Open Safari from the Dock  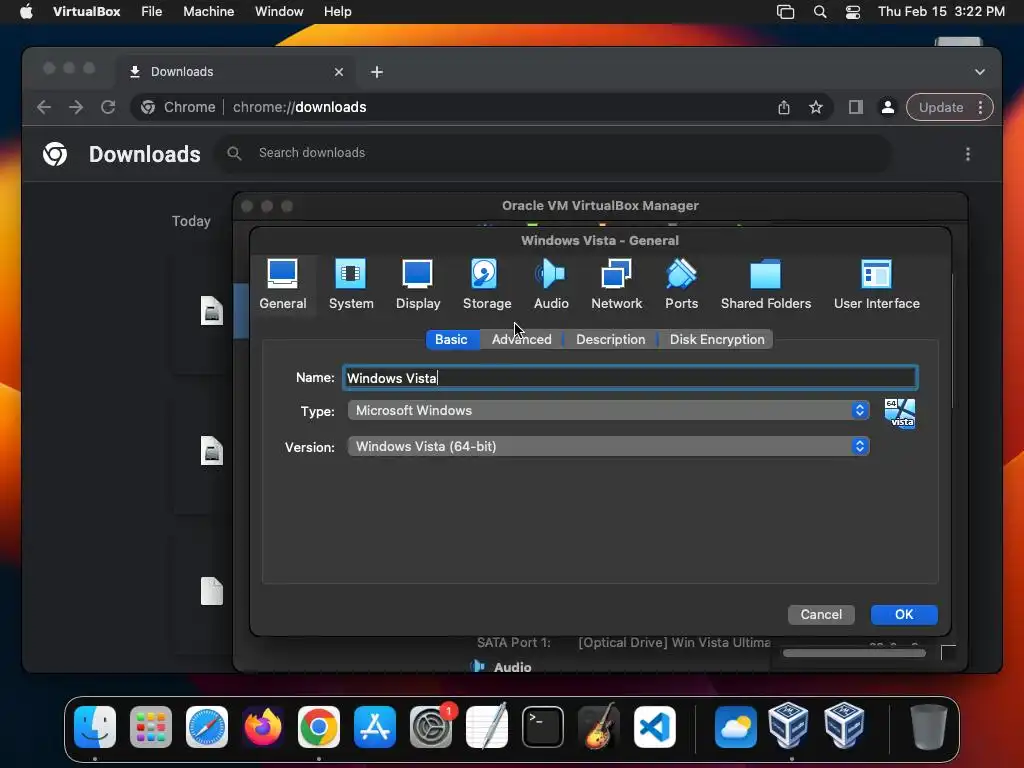coord(207,727)
